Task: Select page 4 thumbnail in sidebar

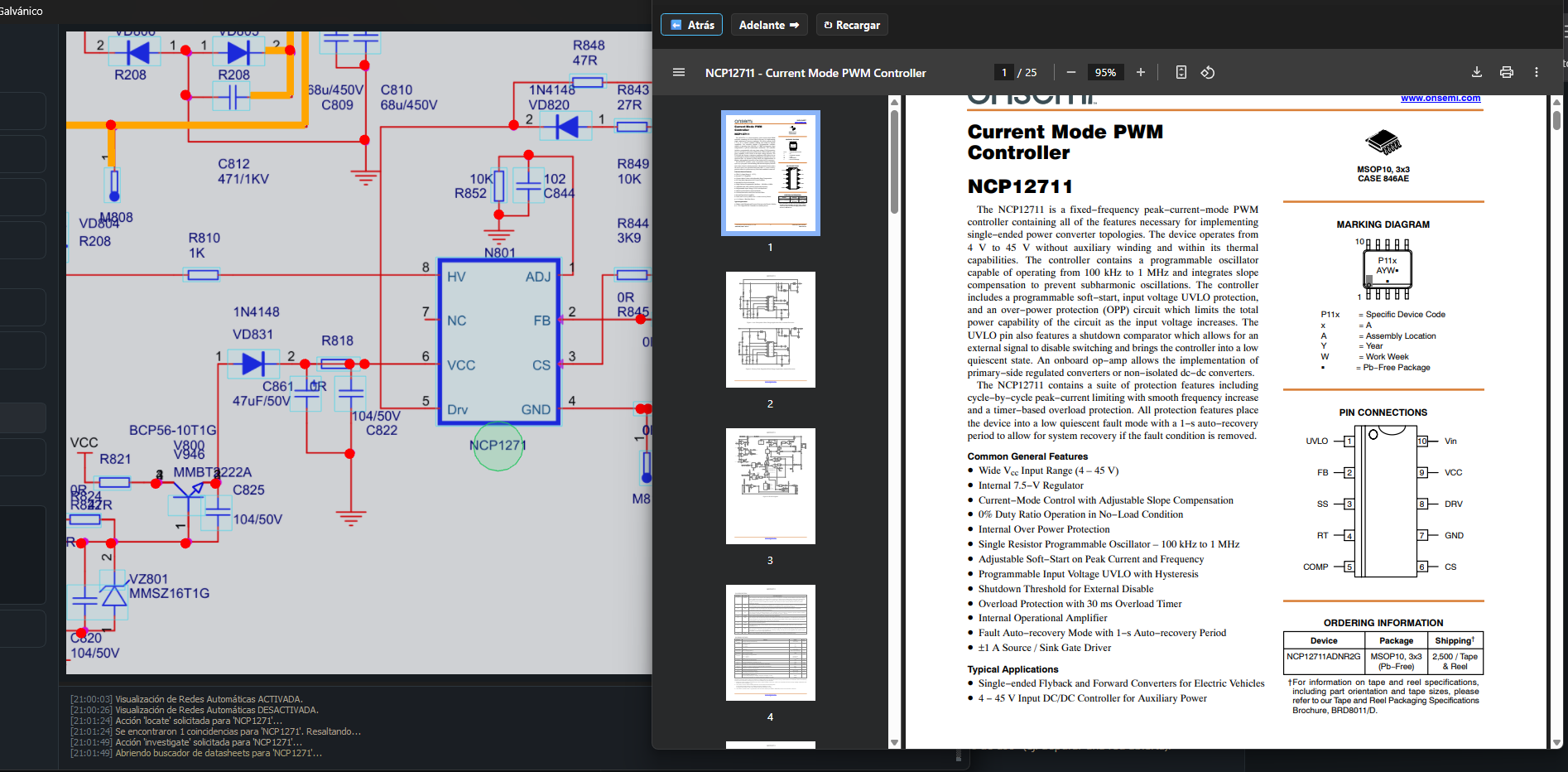Action: pos(771,643)
